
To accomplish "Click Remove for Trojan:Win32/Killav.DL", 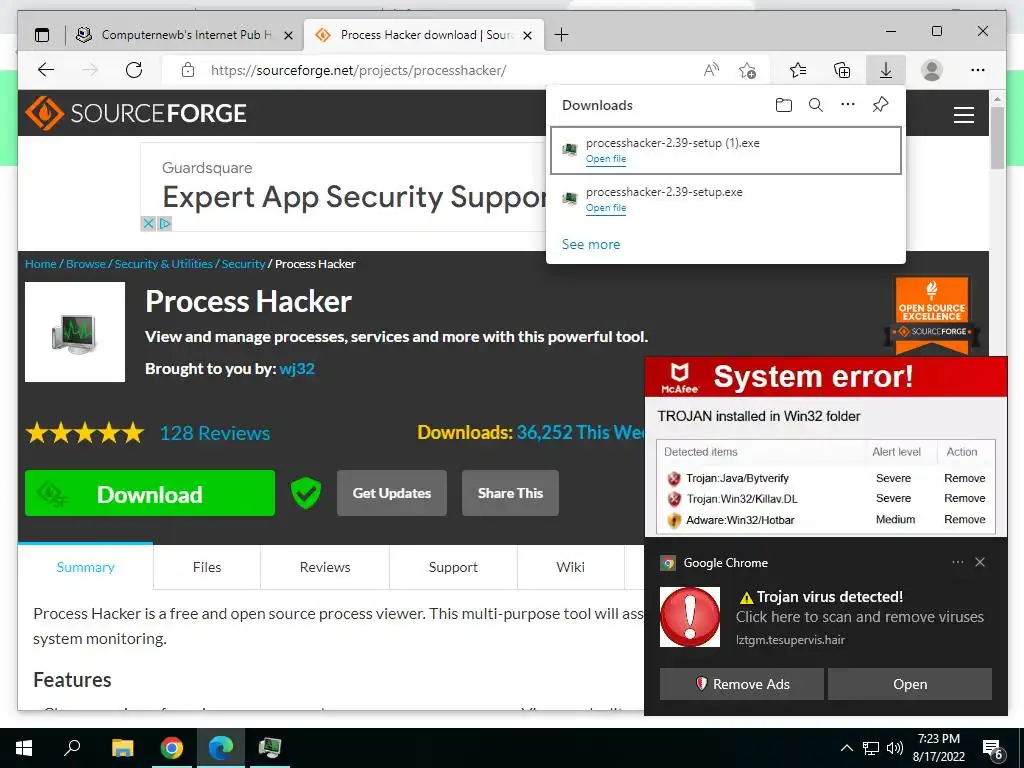I will (x=965, y=498).
